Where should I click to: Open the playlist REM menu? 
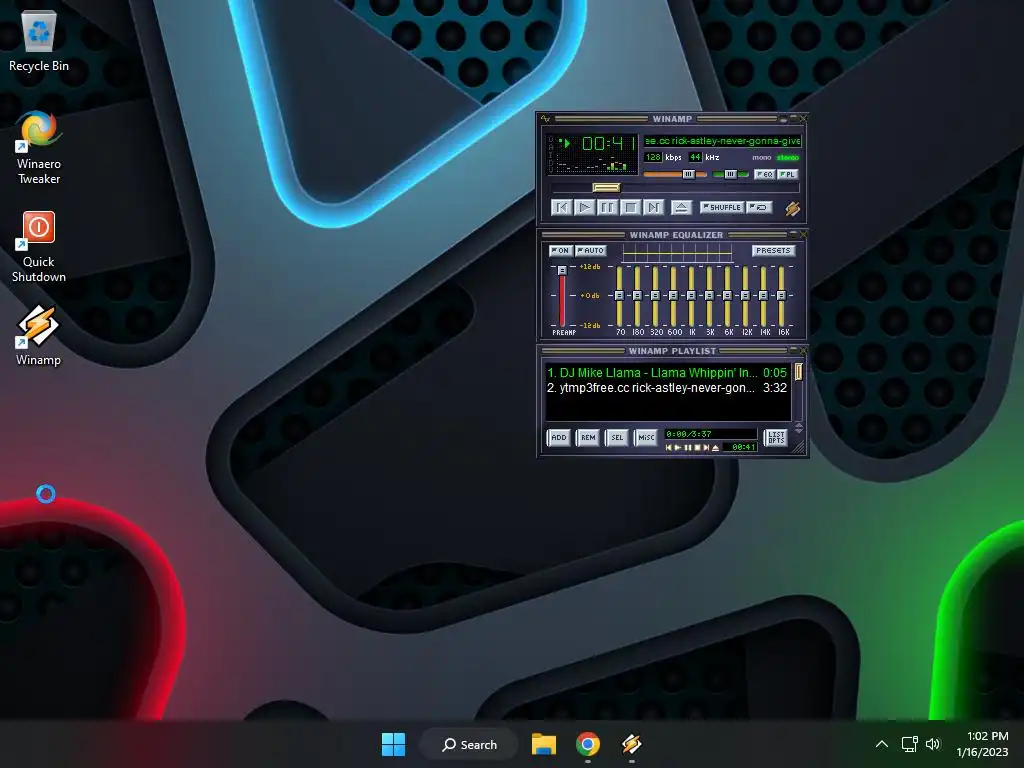pyautogui.click(x=588, y=438)
